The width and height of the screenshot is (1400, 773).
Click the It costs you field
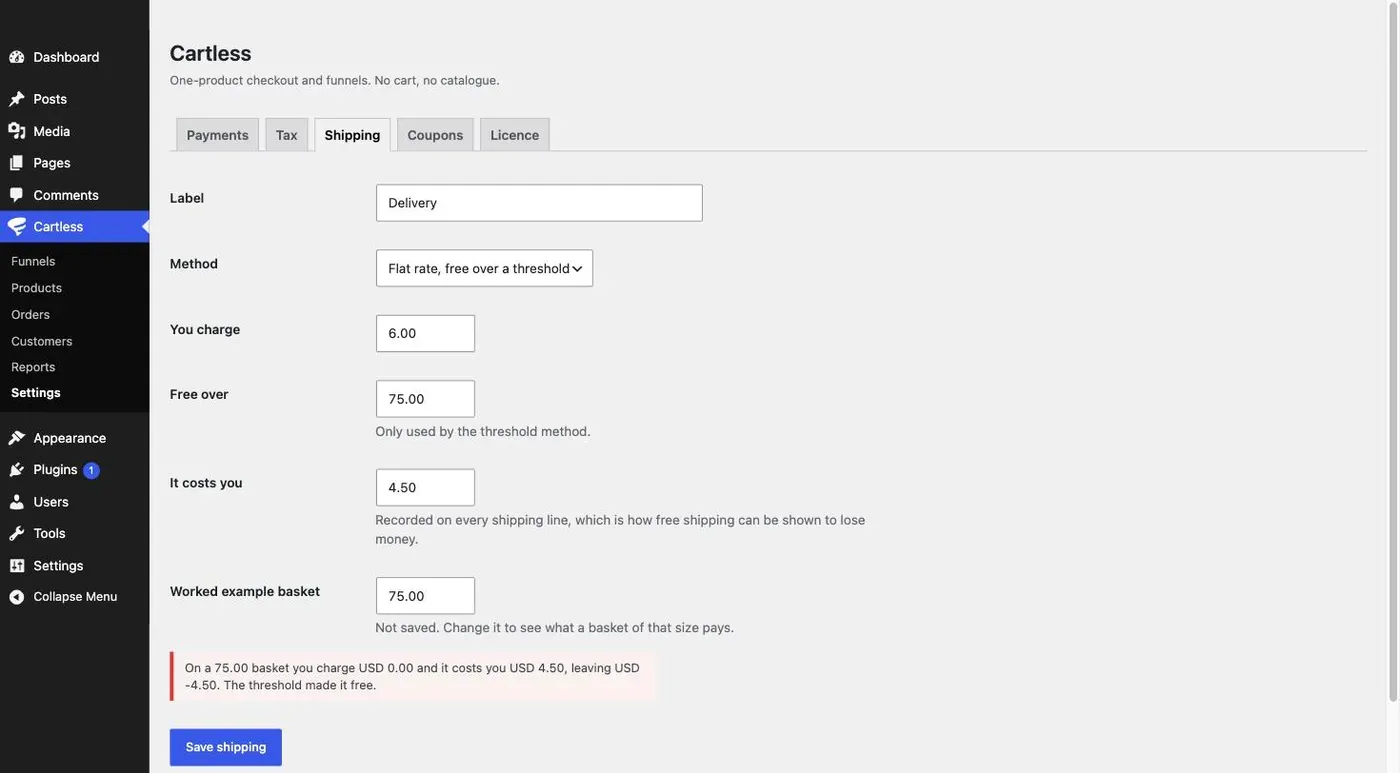[x=425, y=488]
